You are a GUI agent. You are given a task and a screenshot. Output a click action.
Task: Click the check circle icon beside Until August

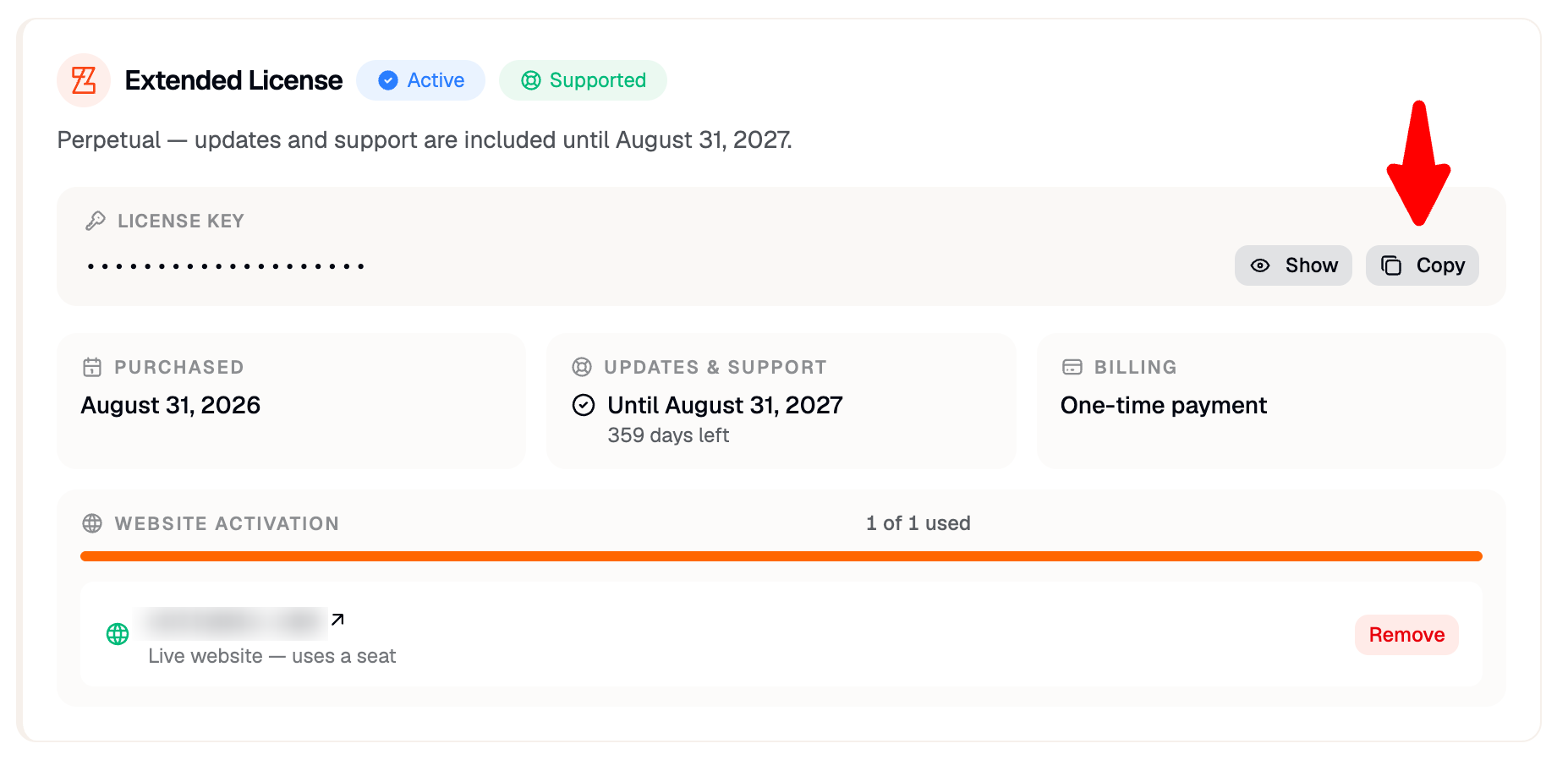[x=584, y=405]
